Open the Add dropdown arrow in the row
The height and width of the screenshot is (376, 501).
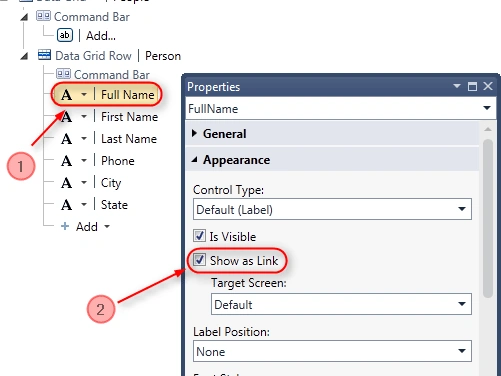point(107,227)
